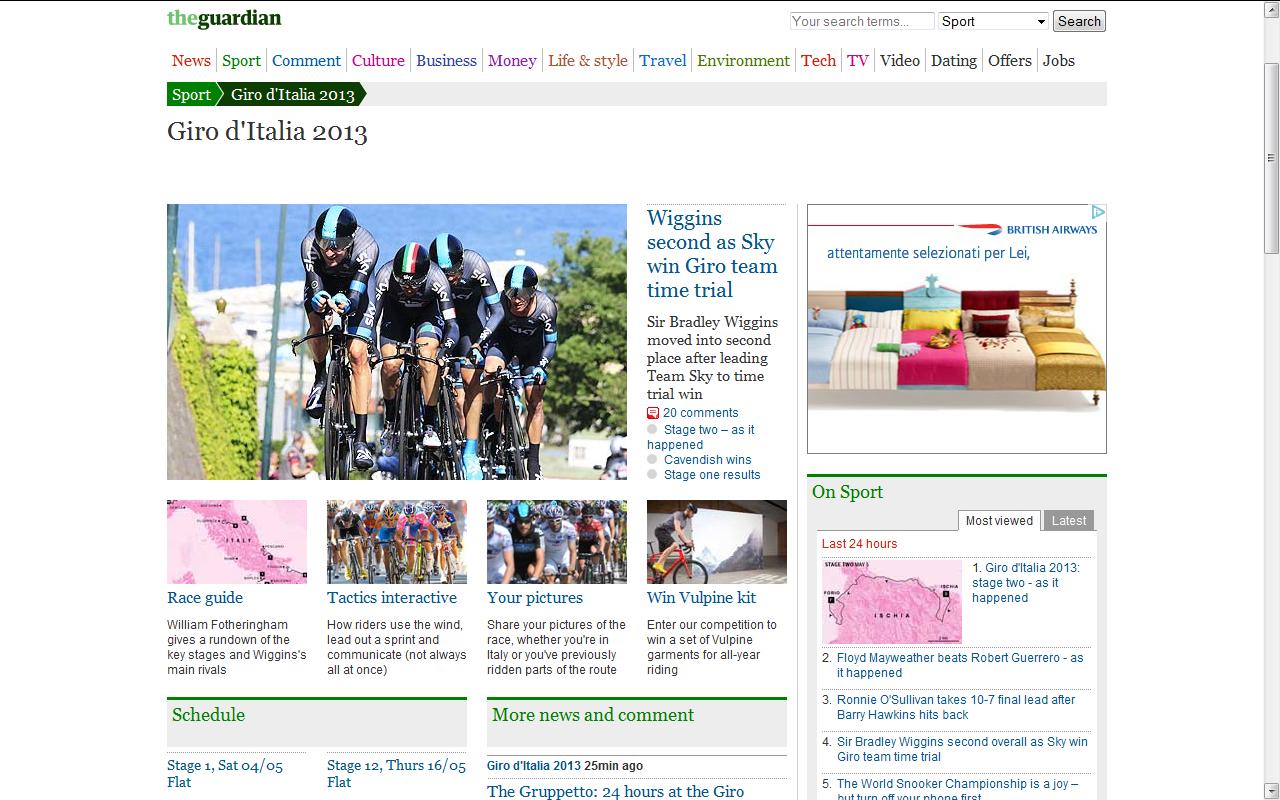The image size is (1280, 800).
Task: Click the Team Sky time trial main photo
Action: coord(397,341)
